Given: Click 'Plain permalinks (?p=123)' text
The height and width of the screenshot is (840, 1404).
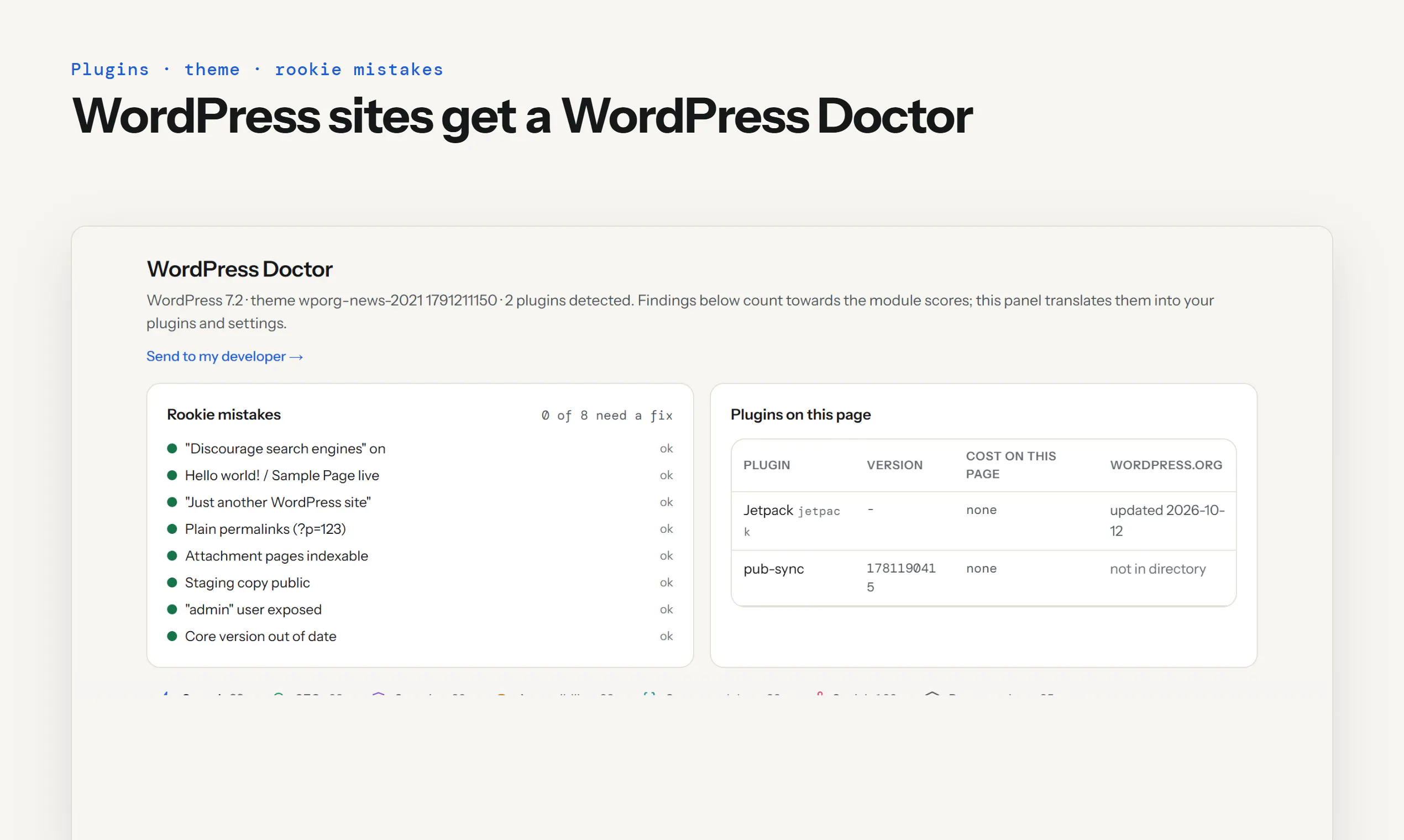Looking at the screenshot, I should coord(265,529).
